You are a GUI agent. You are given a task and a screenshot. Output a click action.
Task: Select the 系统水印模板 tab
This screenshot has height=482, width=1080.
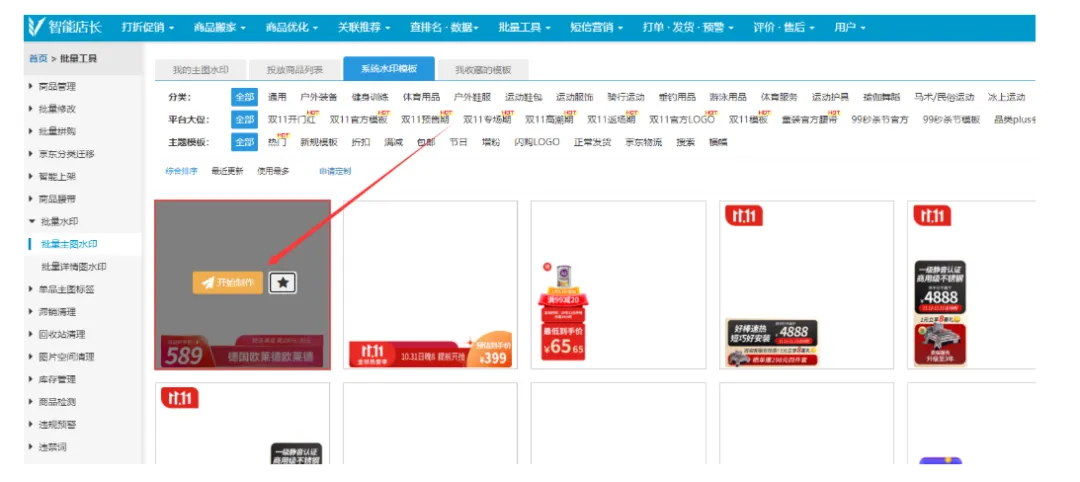pyautogui.click(x=389, y=69)
